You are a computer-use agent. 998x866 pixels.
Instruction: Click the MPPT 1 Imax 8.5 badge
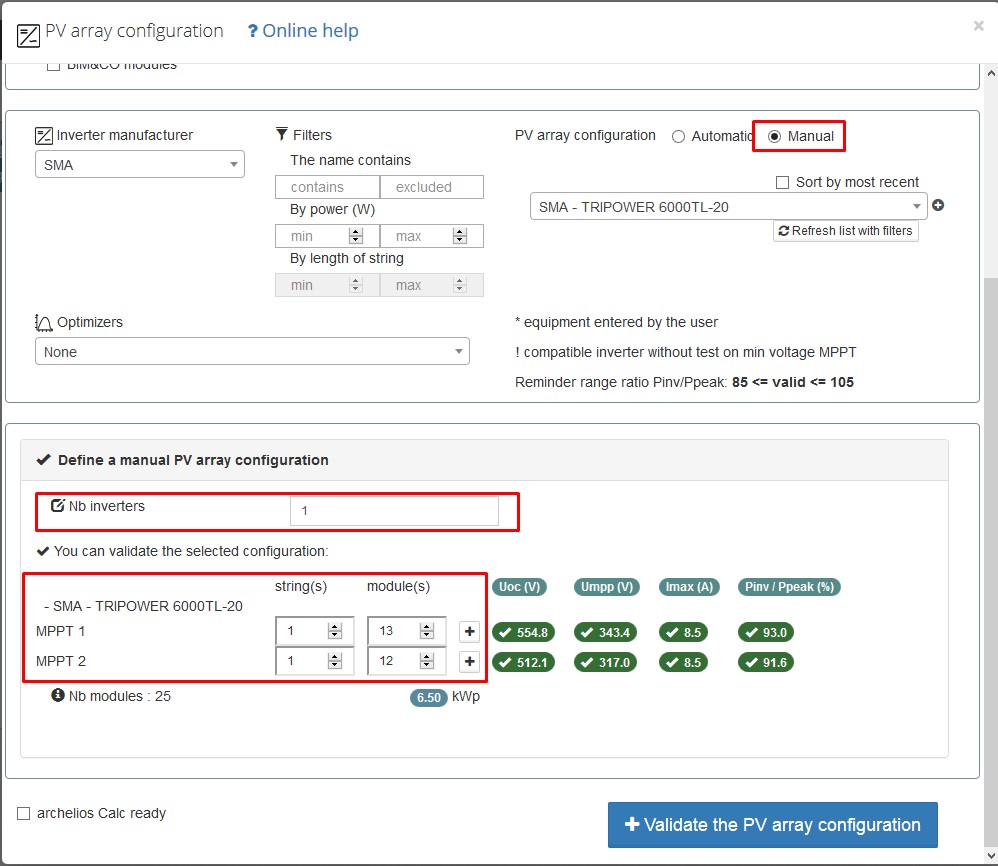(x=684, y=632)
